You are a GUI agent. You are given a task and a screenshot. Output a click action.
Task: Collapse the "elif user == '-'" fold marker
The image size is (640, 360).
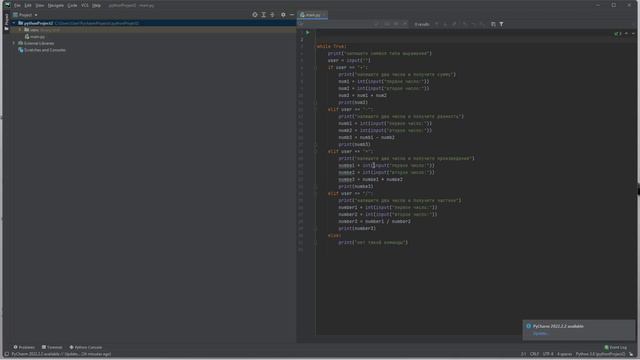tap(315, 110)
